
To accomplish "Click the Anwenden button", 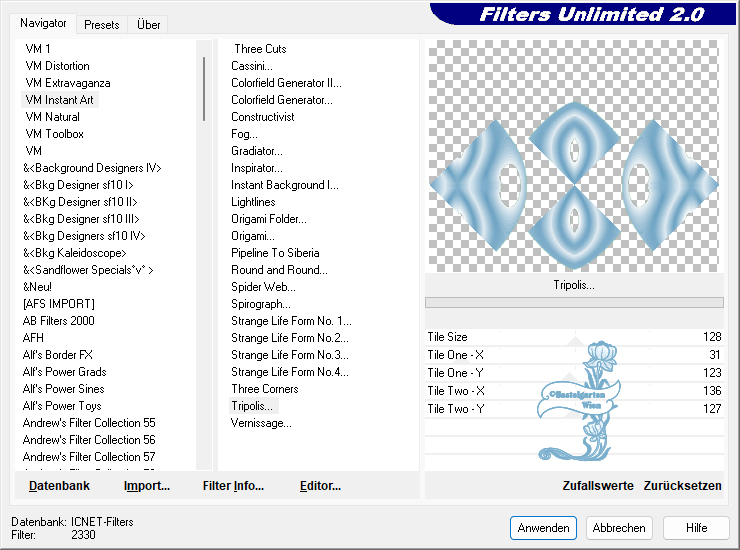I will (543, 528).
